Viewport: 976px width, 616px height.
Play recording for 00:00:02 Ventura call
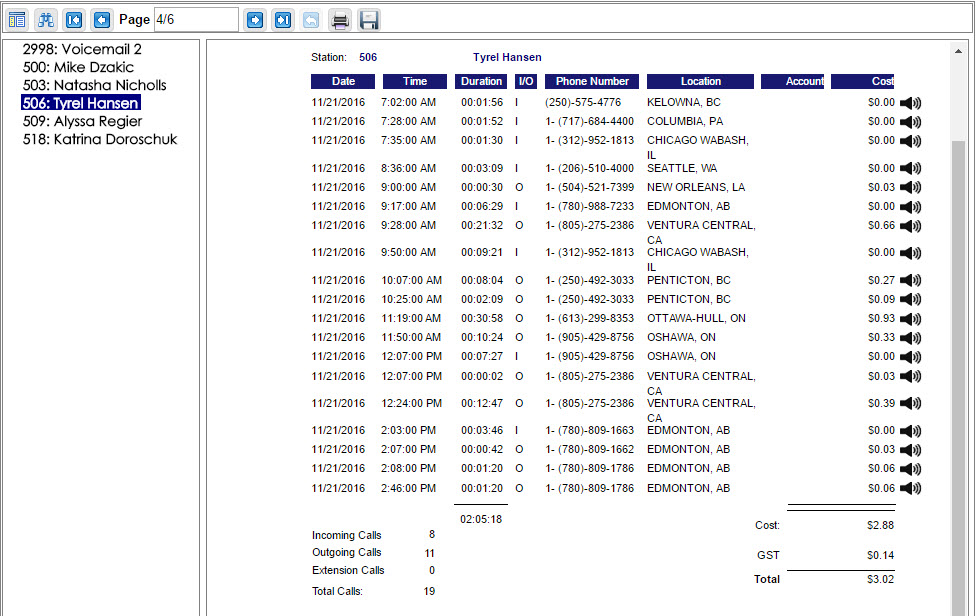[x=910, y=376]
